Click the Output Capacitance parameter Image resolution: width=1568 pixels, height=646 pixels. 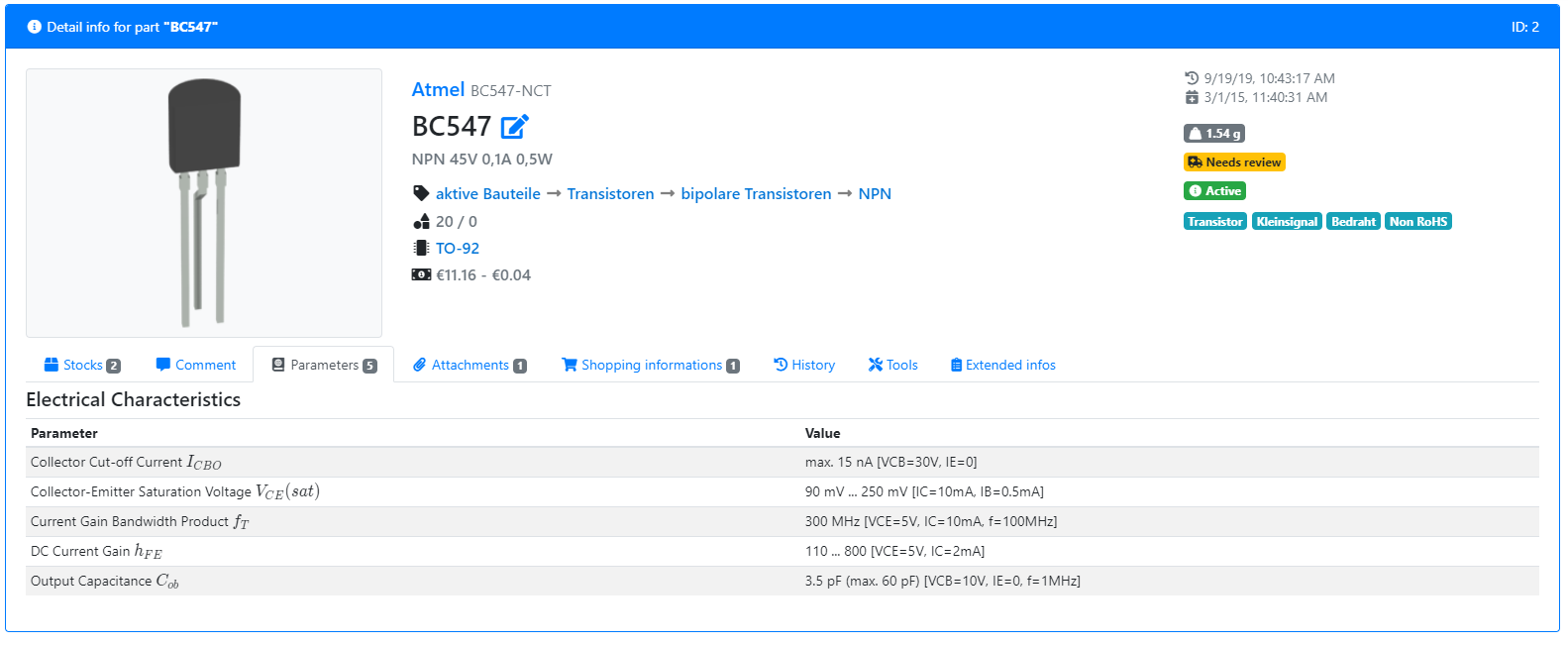point(105,581)
